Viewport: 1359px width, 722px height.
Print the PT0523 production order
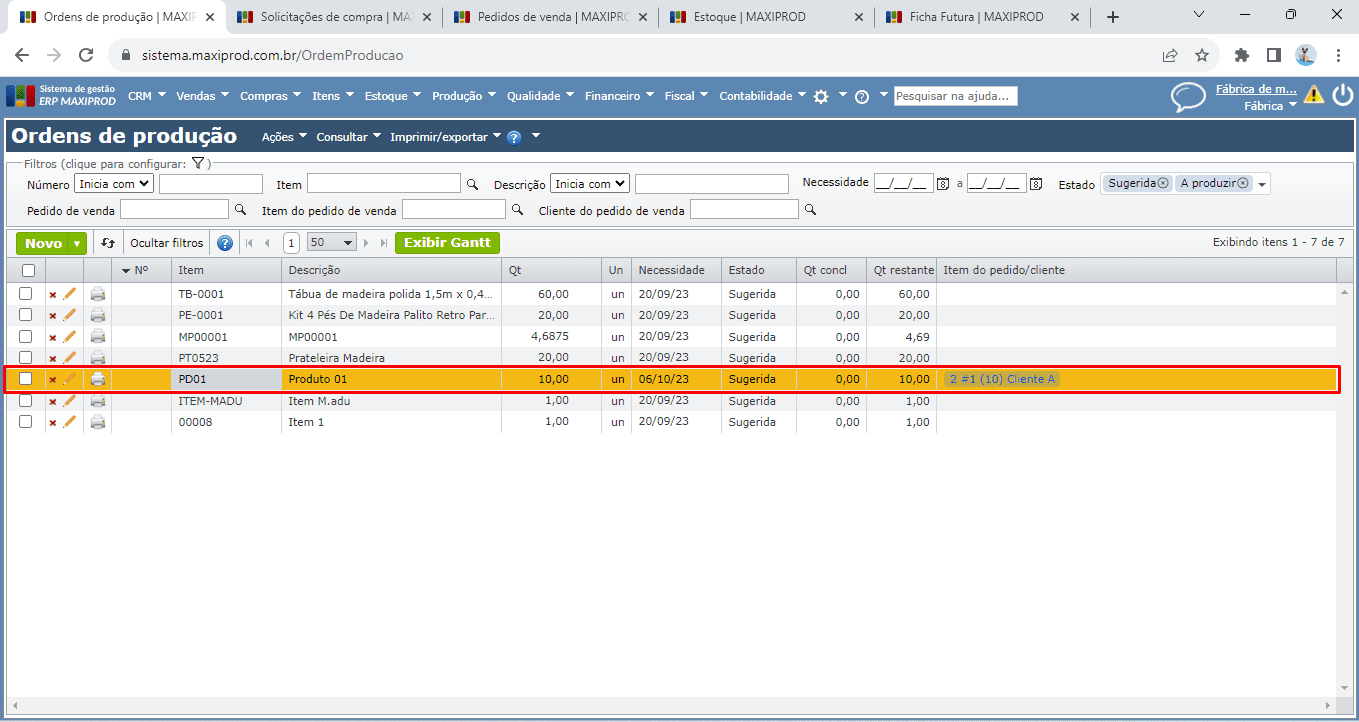(98, 358)
